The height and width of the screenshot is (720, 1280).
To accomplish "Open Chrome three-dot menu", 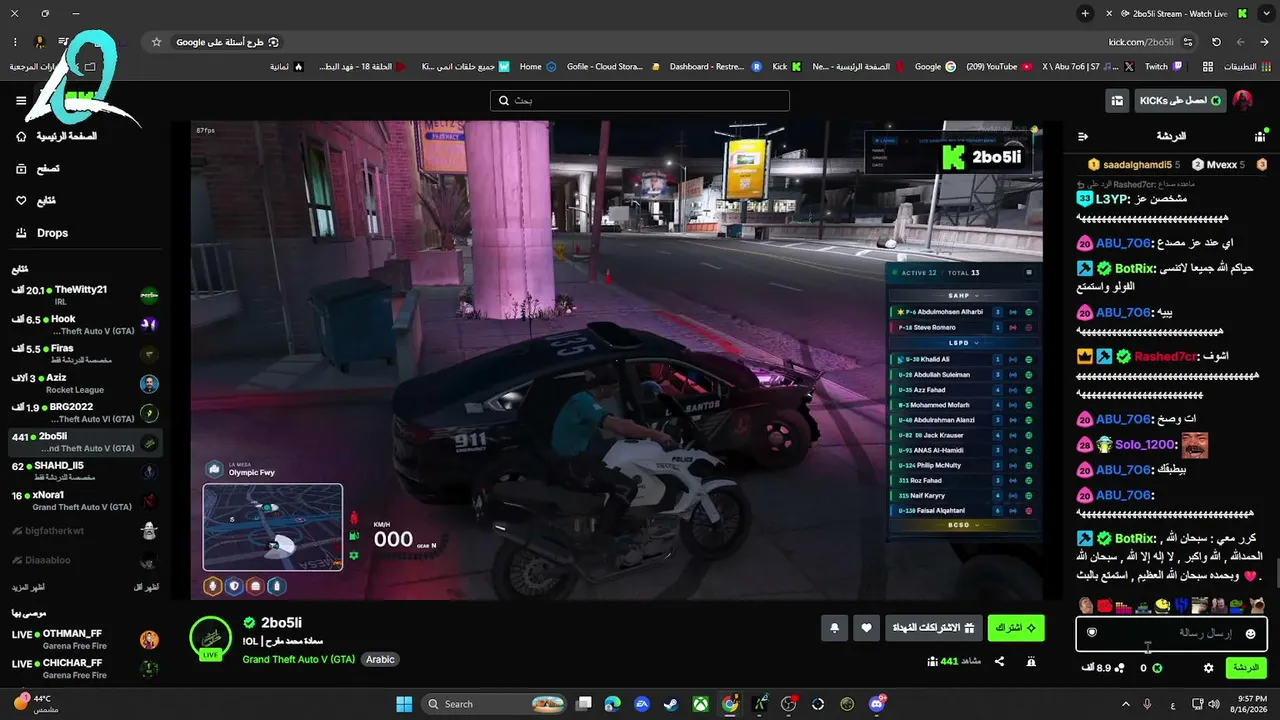I will pyautogui.click(x=15, y=42).
